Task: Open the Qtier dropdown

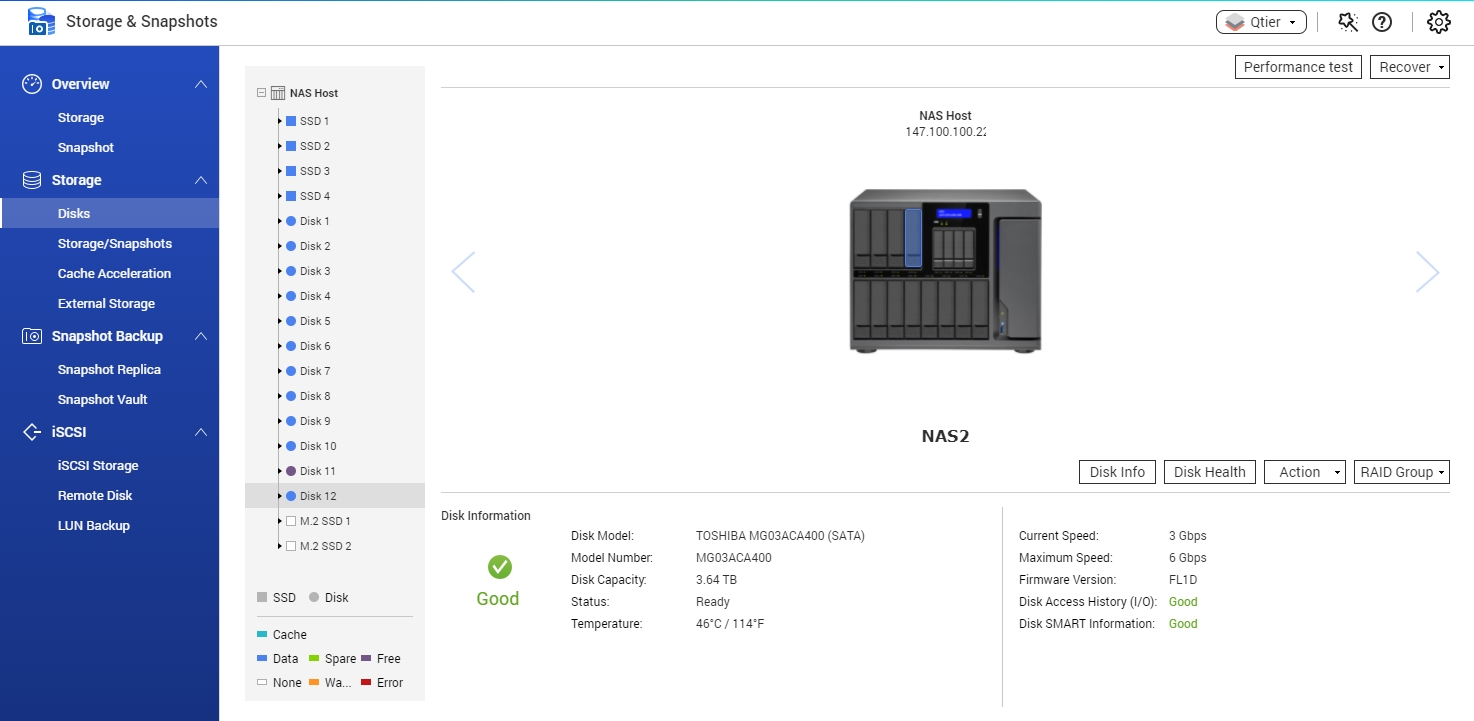Action: (x=1260, y=21)
